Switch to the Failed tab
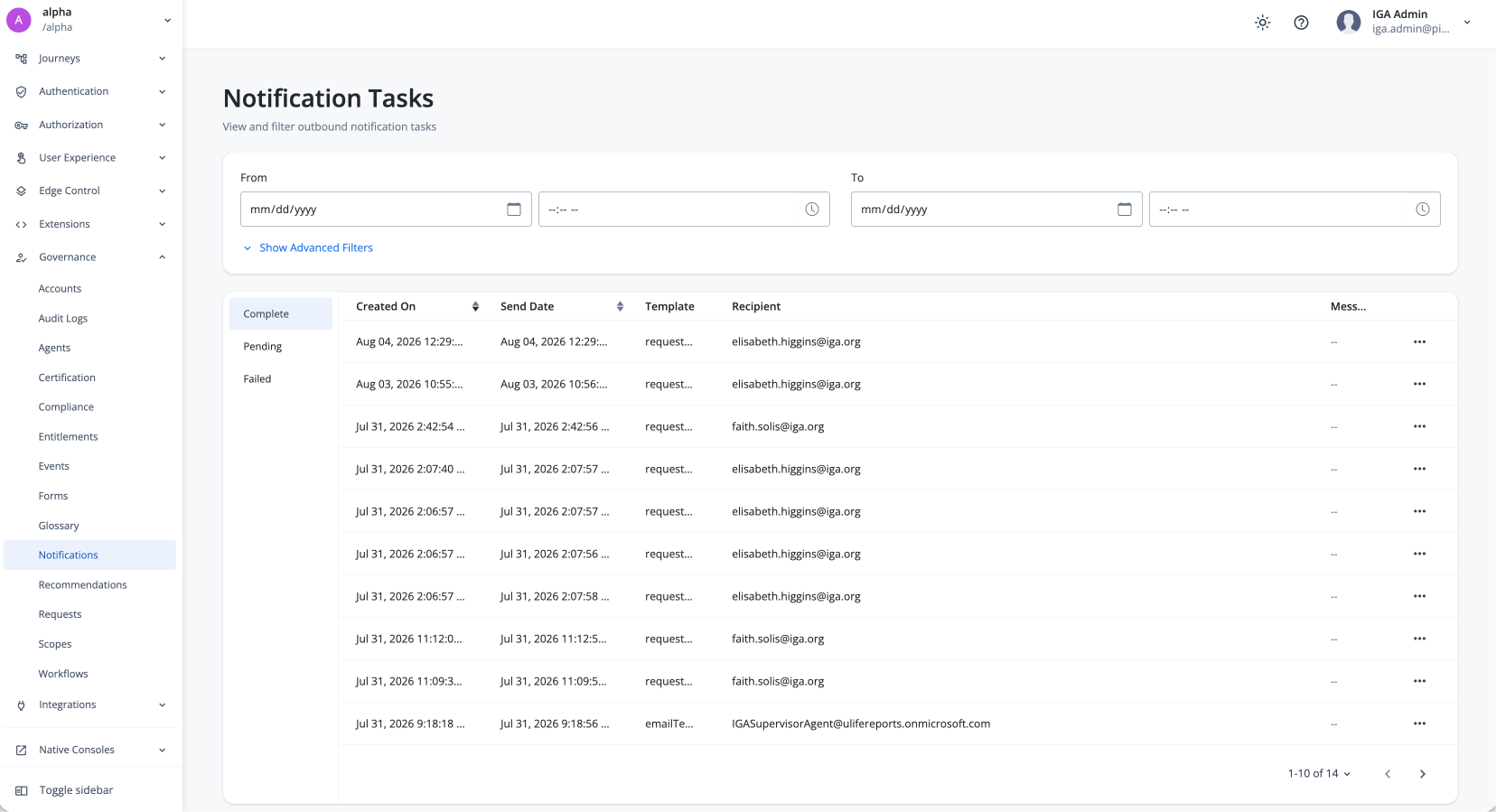Image resolution: width=1496 pixels, height=812 pixels. (x=281, y=379)
